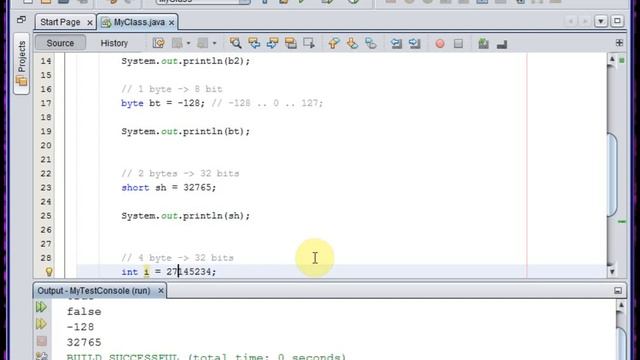The width and height of the screenshot is (640, 360).
Task: Go to Find Next Occurrence icon
Action: point(272,43)
